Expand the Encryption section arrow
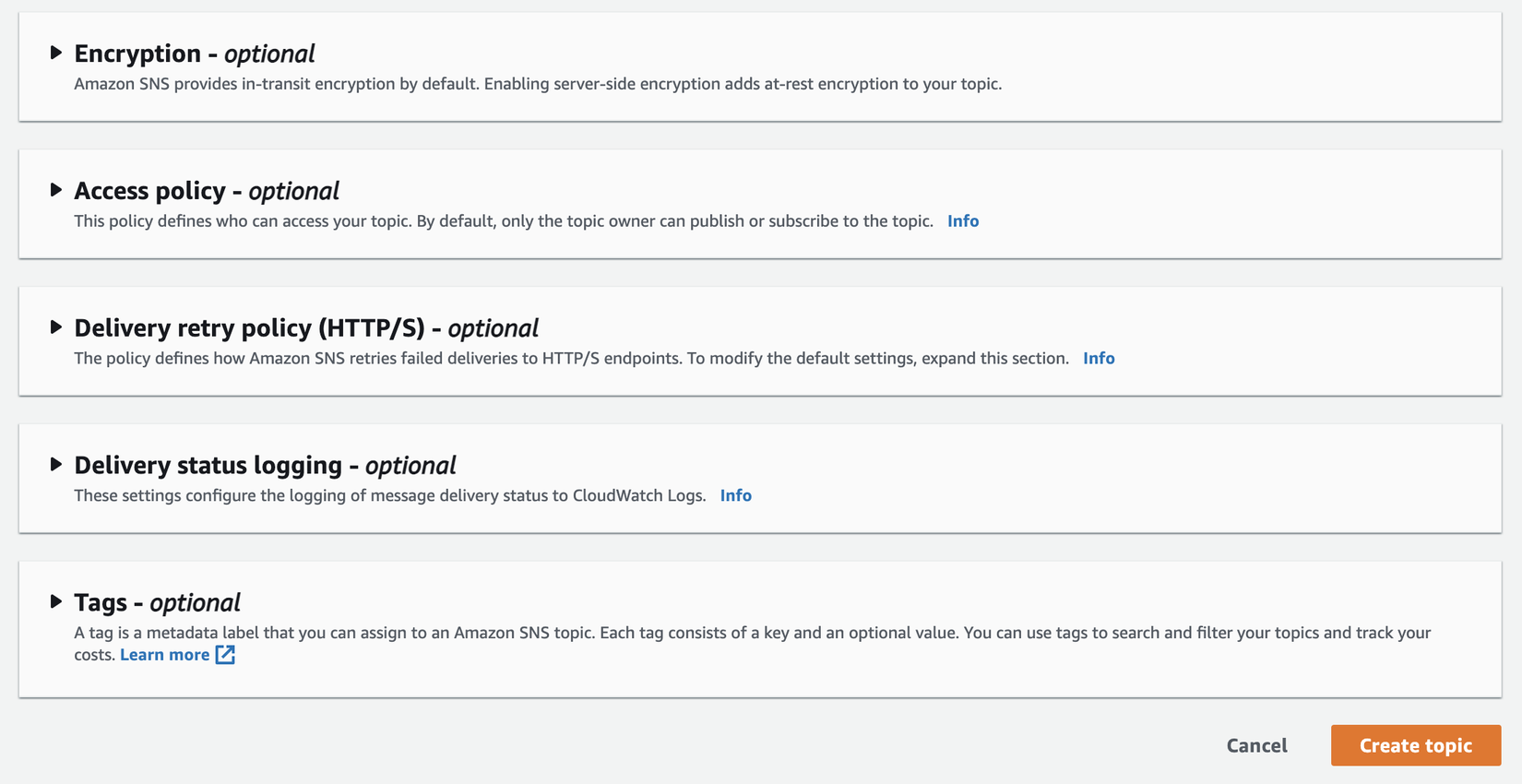 pyautogui.click(x=56, y=53)
